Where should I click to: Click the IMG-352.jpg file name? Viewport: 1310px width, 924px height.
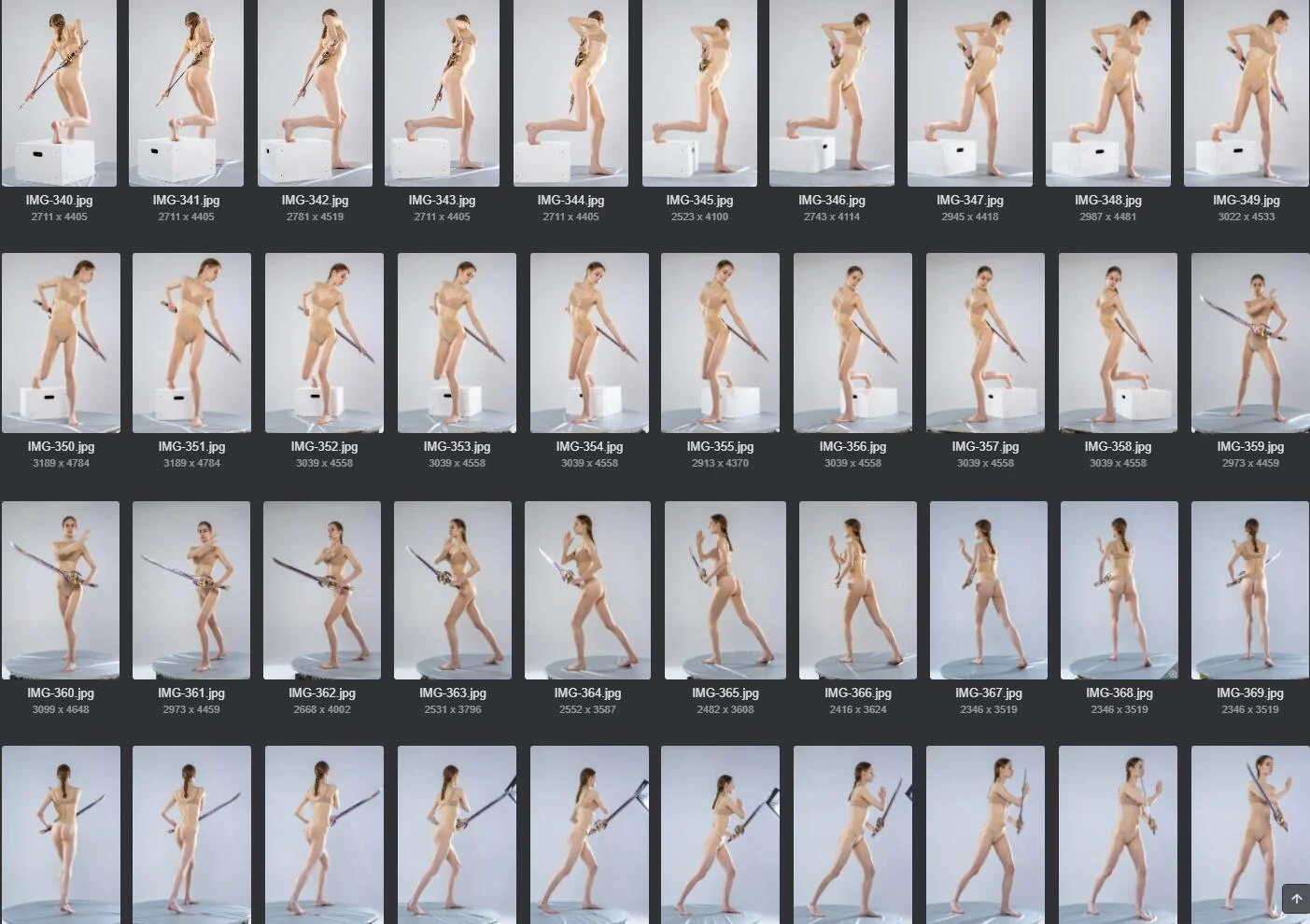(324, 446)
